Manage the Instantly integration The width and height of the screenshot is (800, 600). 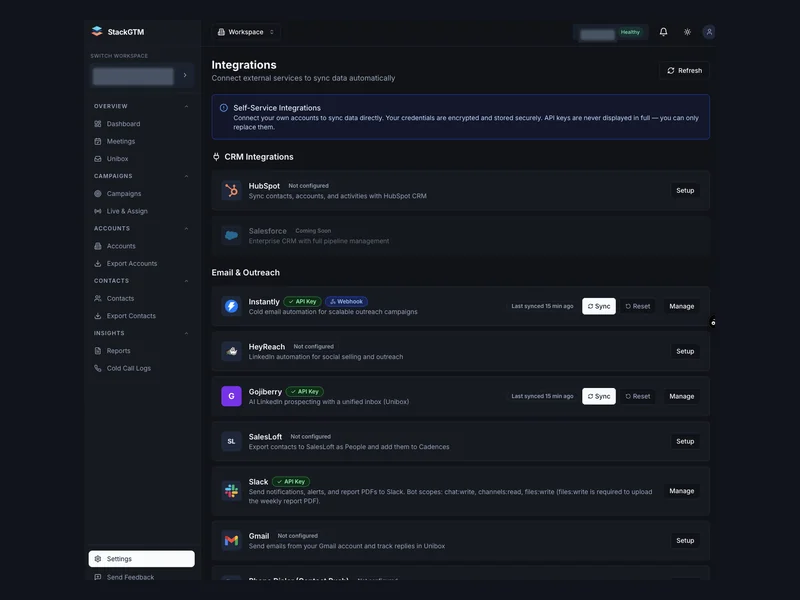682,306
